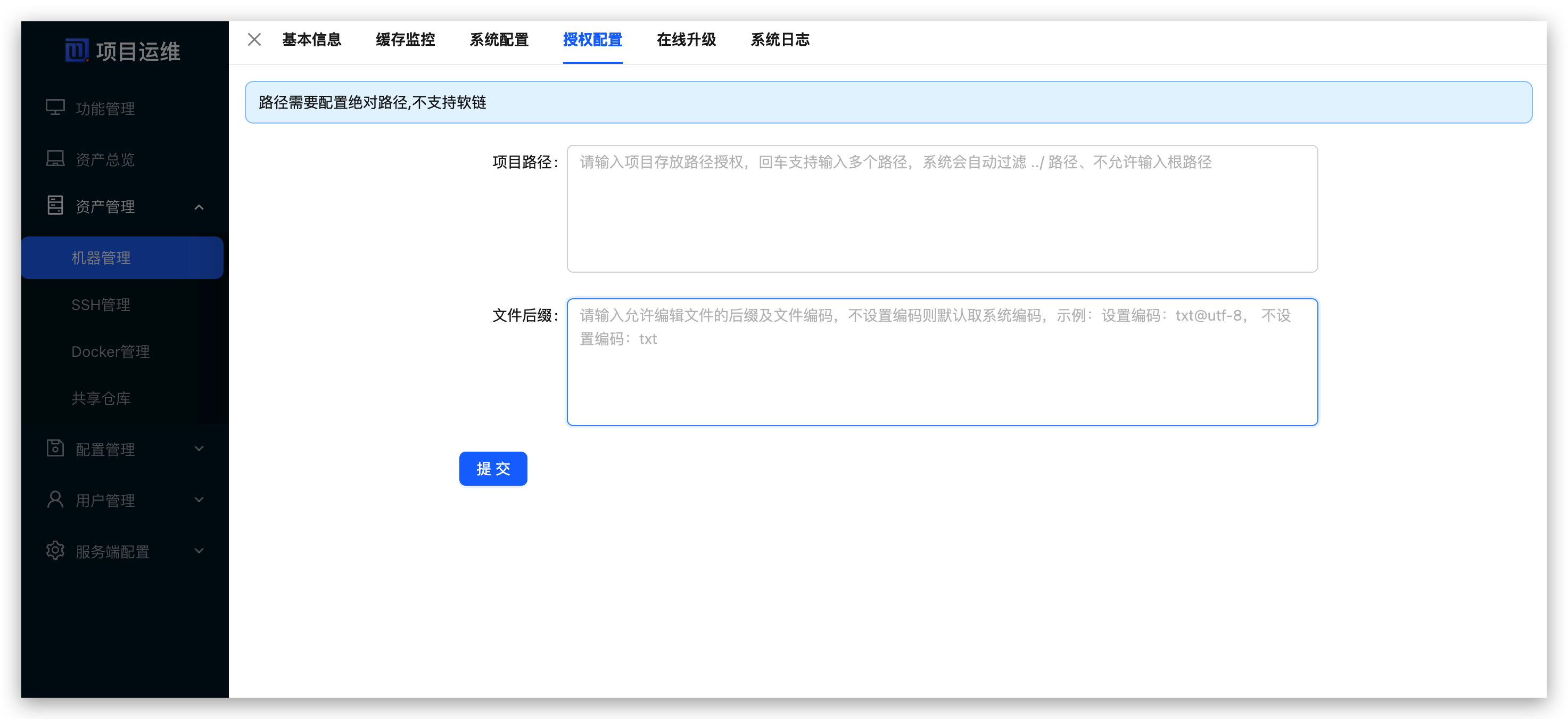Click the 项目路径 input area
1568x719 pixels.
[941, 207]
